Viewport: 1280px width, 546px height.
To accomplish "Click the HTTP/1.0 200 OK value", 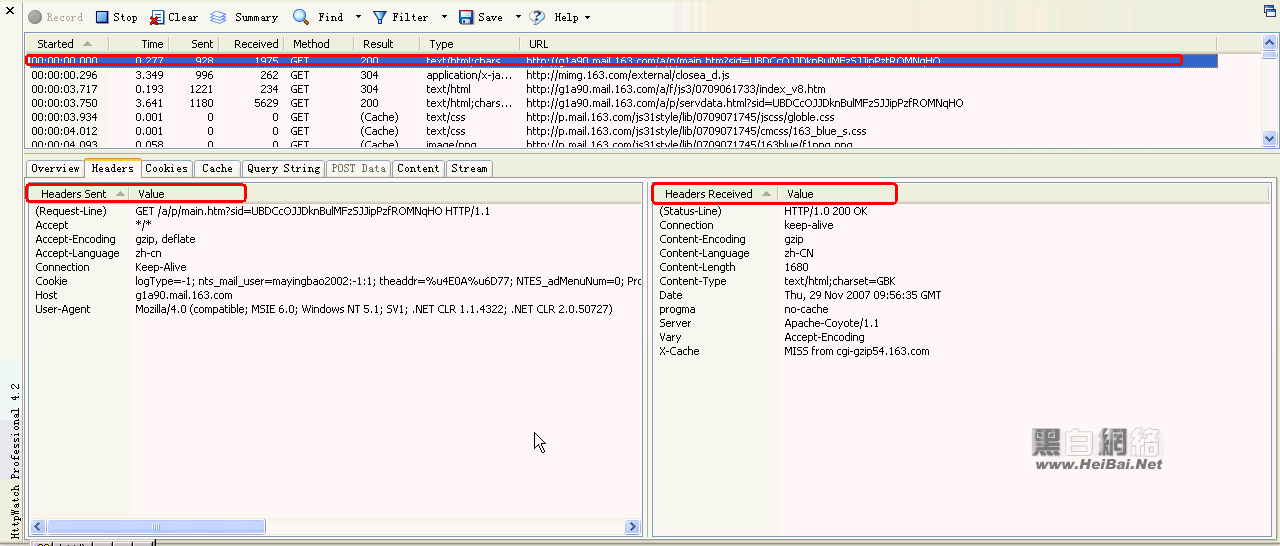I will point(825,211).
